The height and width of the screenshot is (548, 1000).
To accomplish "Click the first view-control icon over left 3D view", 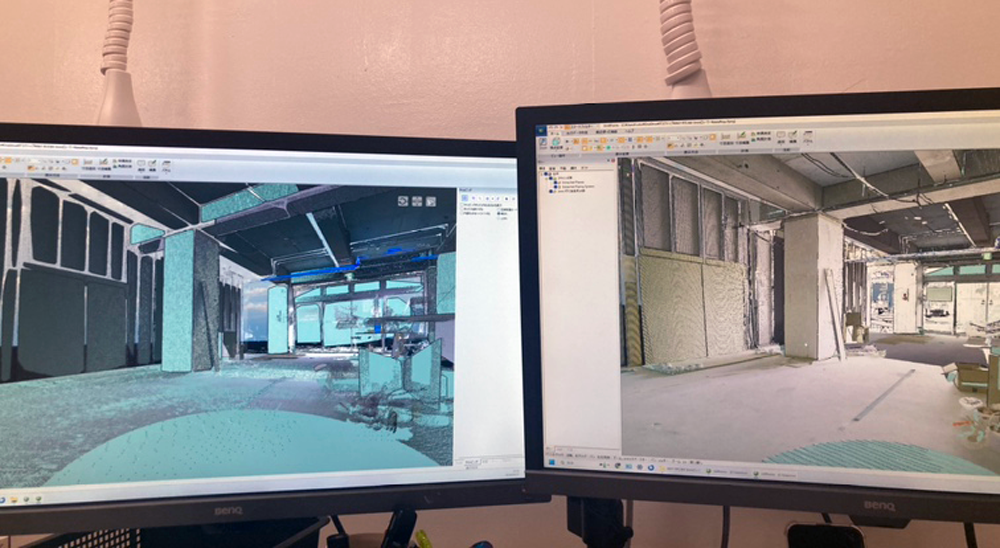I will (x=403, y=201).
